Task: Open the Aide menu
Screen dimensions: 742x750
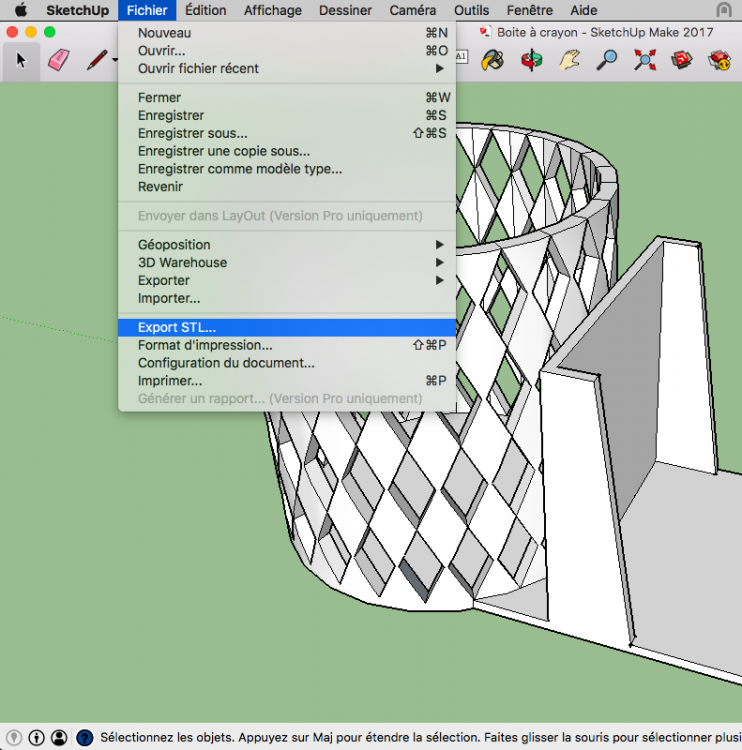Action: pyautogui.click(x=584, y=10)
